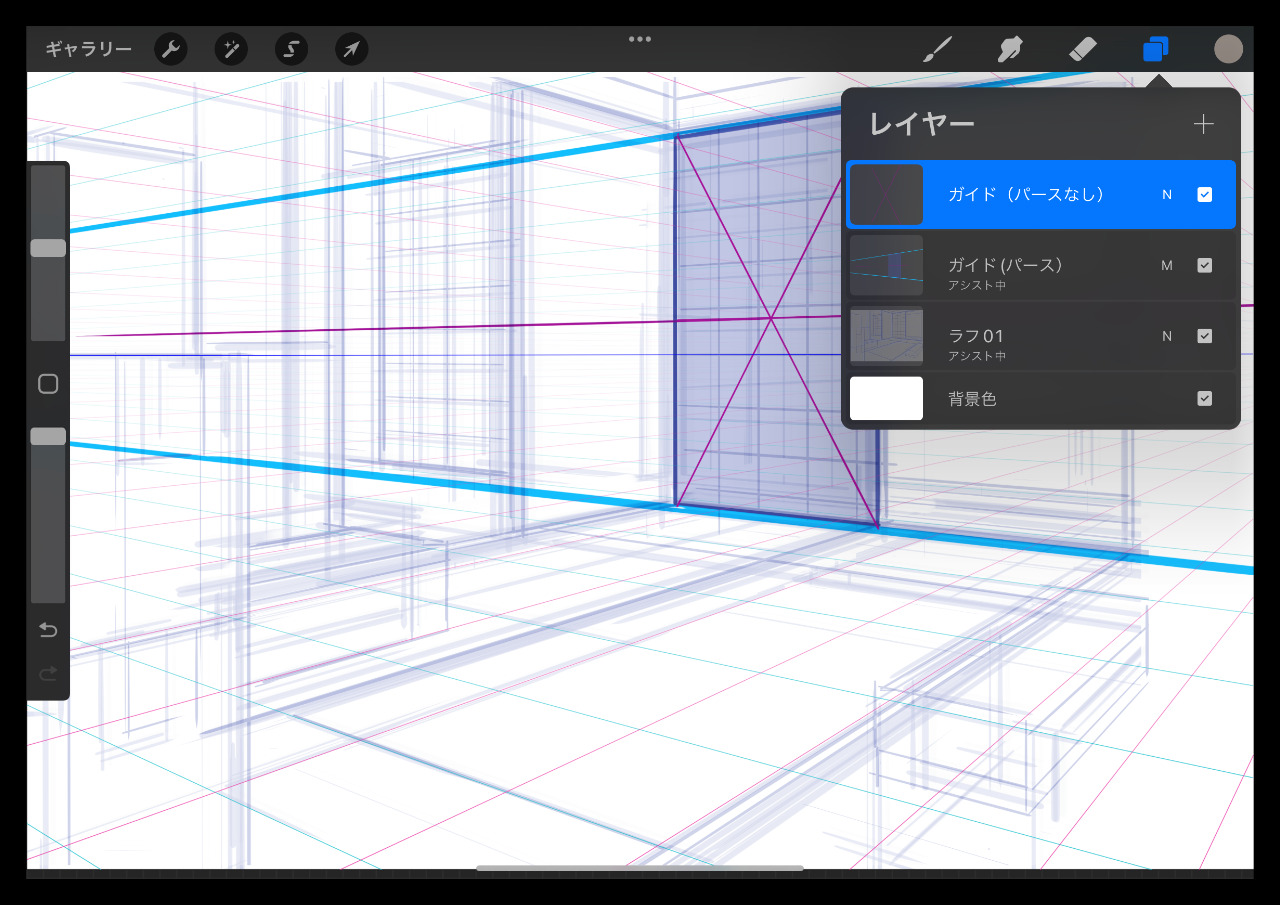The image size is (1280, 905).
Task: Open the Actions wrench menu
Action: [x=171, y=48]
